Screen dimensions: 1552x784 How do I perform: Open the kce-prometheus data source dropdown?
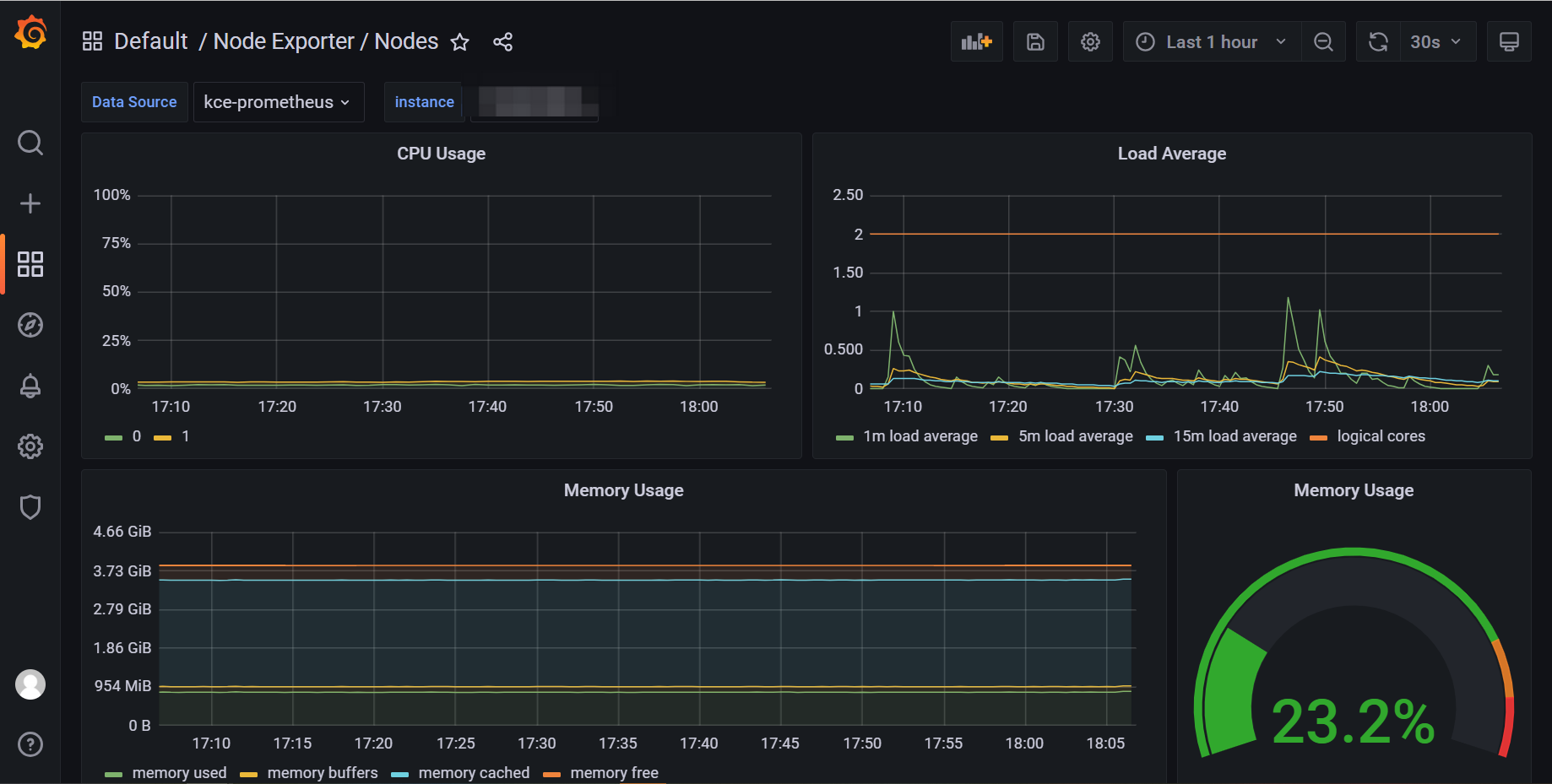[x=278, y=102]
